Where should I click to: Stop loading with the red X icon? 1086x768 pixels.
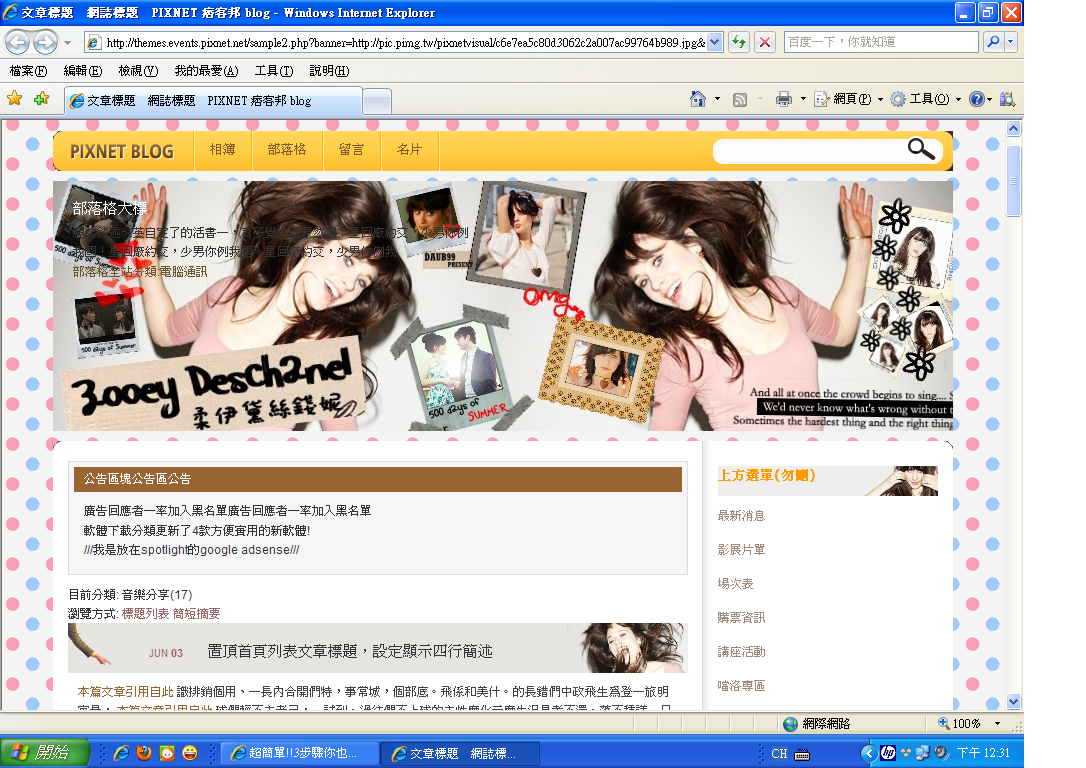pyautogui.click(x=765, y=43)
